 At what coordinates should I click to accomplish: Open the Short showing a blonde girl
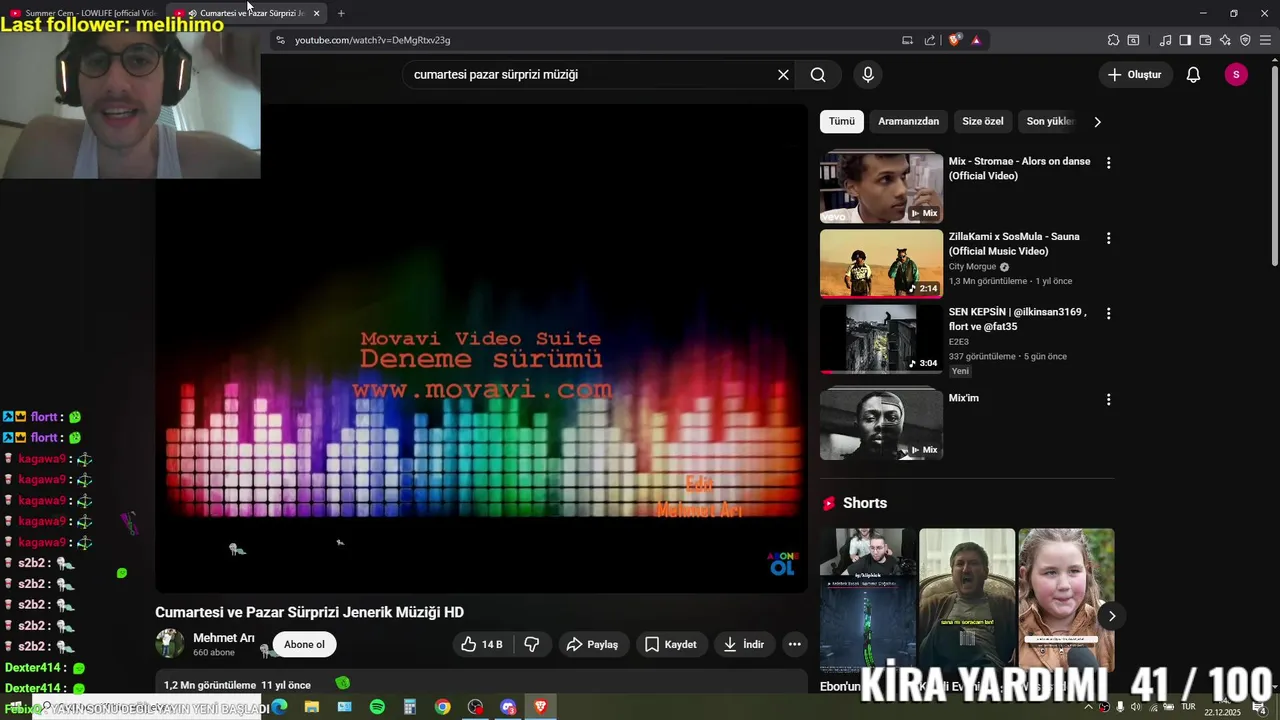1066,600
